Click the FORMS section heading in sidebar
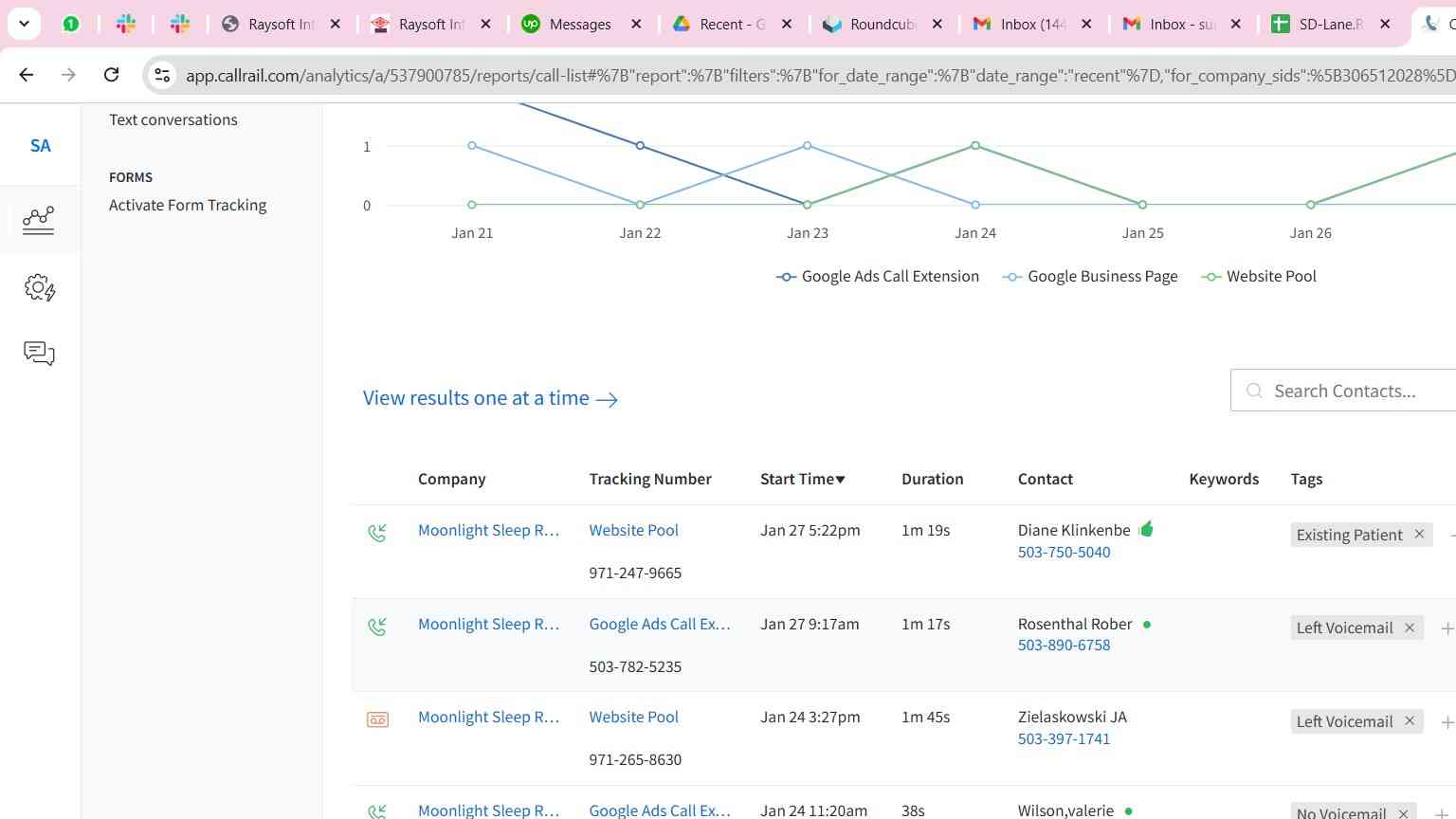The image size is (1456, 819). pos(131,177)
